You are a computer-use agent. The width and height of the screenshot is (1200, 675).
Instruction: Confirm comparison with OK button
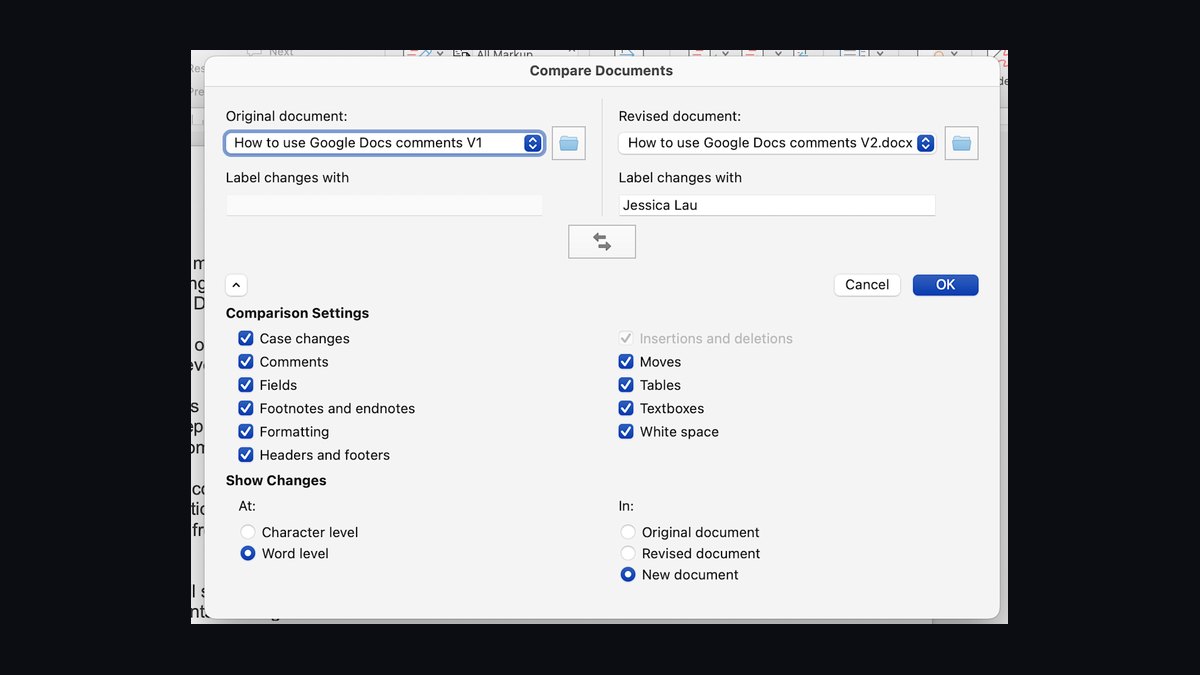(946, 285)
